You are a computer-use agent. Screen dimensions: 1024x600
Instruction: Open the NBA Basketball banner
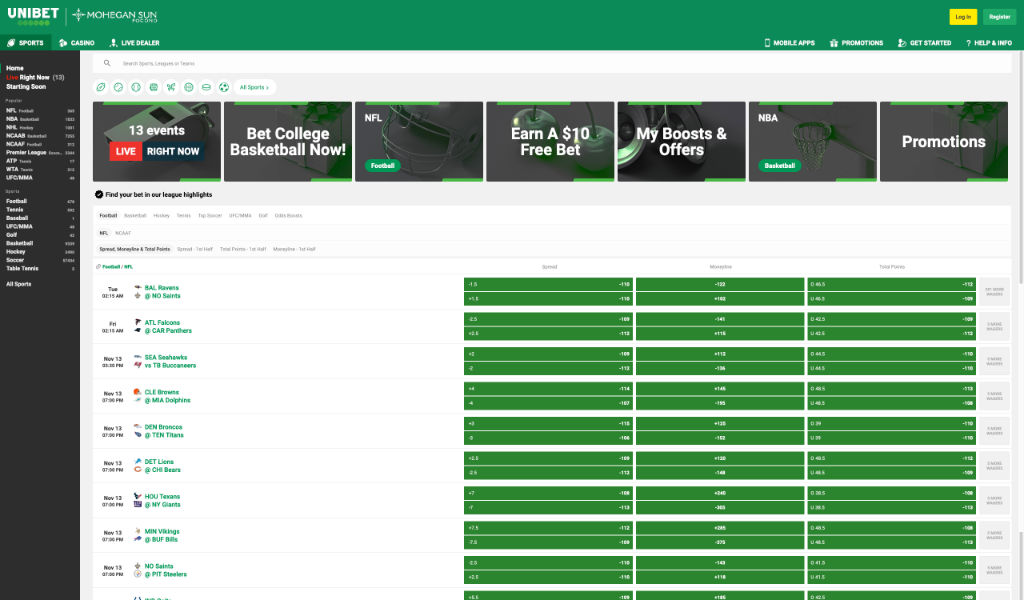click(812, 141)
